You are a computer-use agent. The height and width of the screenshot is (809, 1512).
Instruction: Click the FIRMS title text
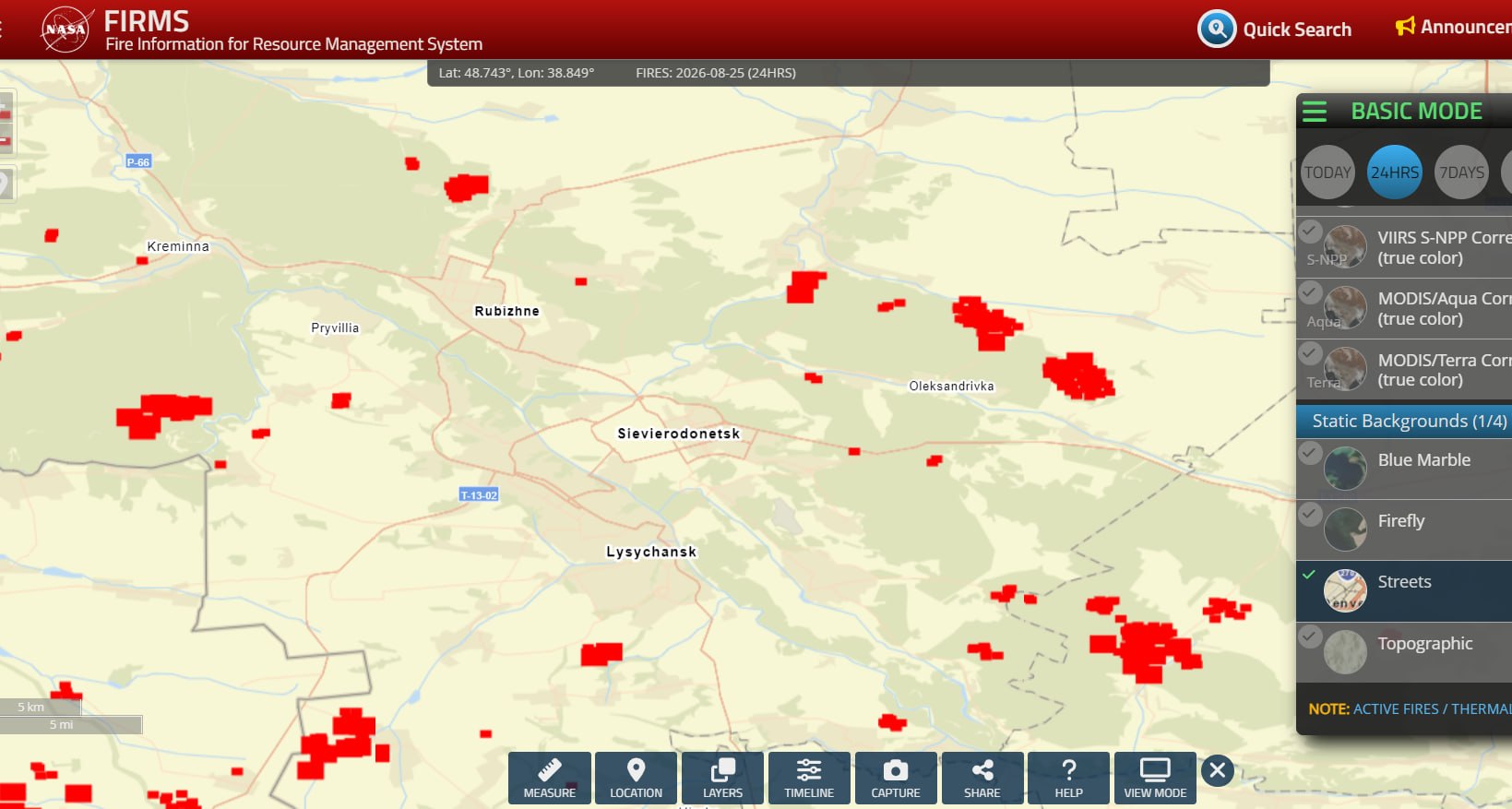pos(146,20)
